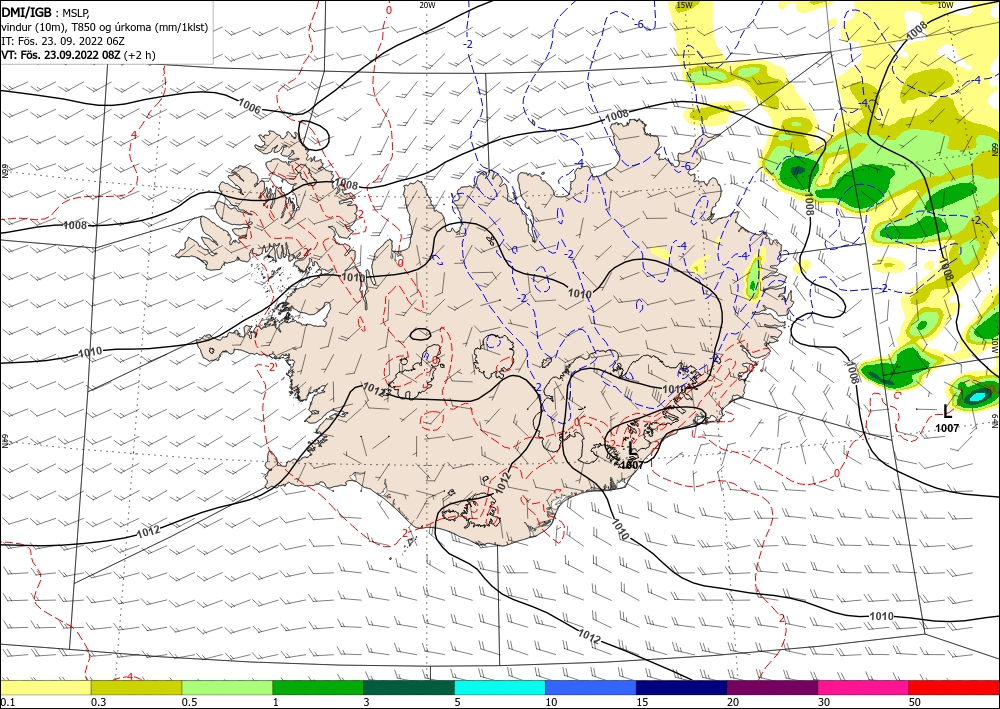Click the dark green 3–5 legend swatch

(x=409, y=688)
